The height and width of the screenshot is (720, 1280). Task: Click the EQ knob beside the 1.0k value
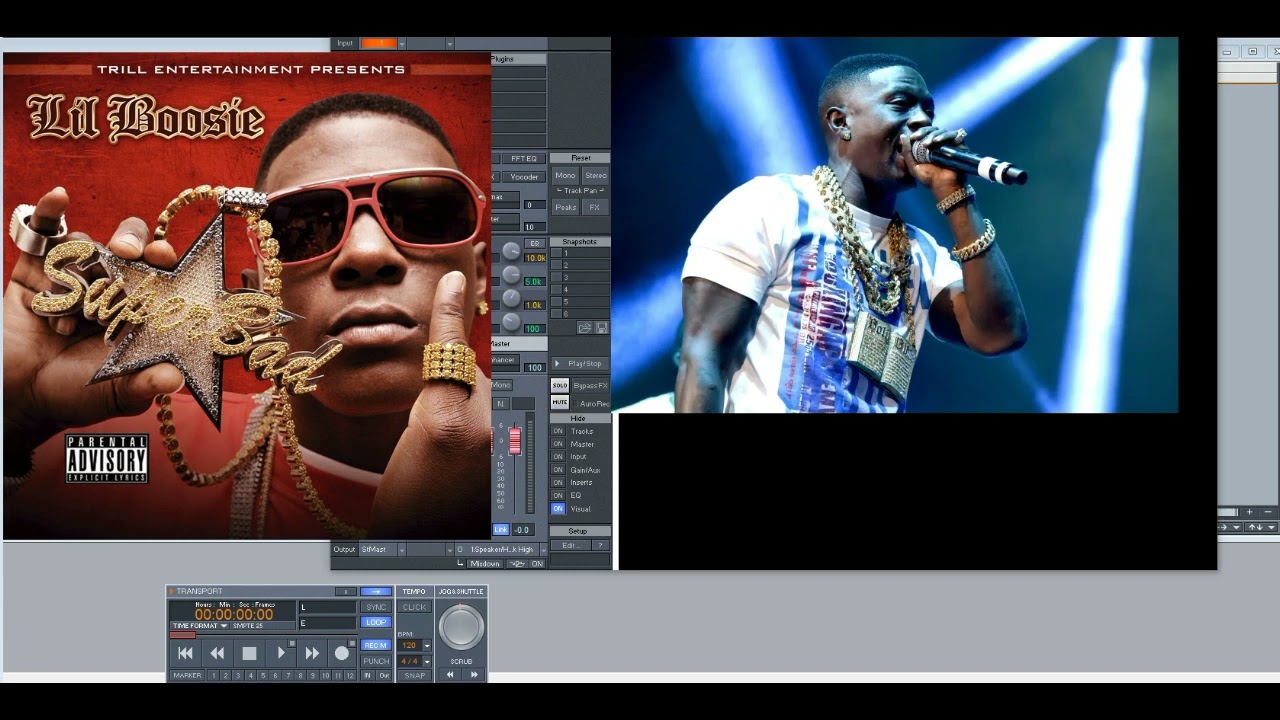pyautogui.click(x=511, y=299)
